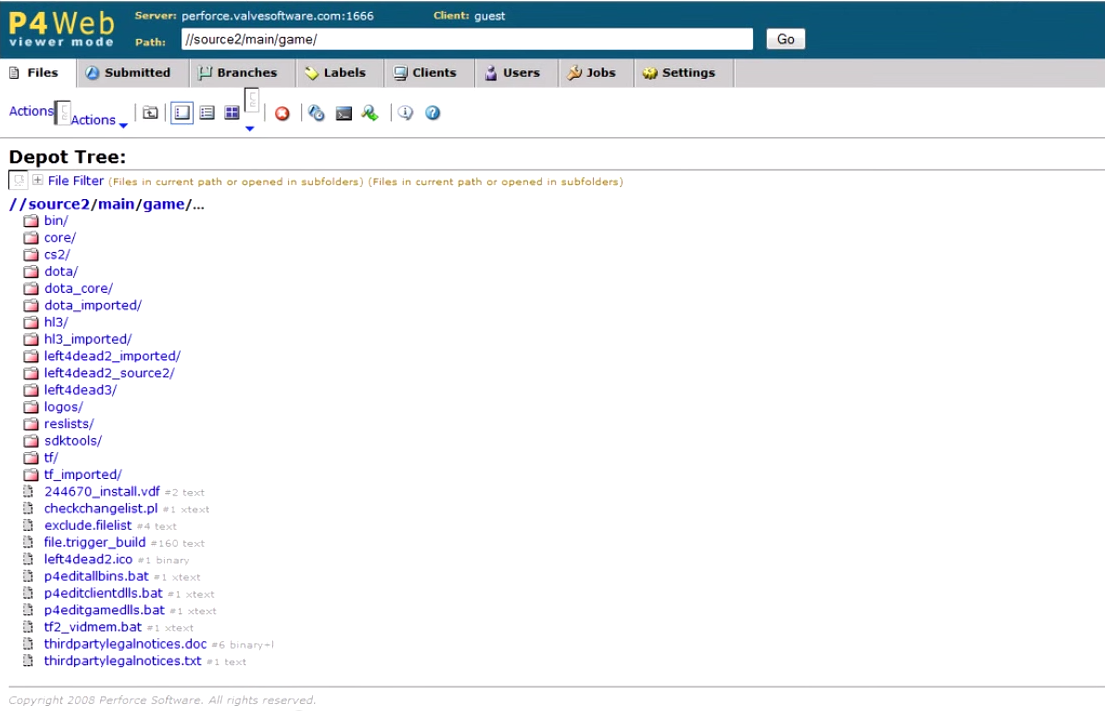1105x711 pixels.
Task: Open the Actions dropdown arrow
Action: pos(123,125)
